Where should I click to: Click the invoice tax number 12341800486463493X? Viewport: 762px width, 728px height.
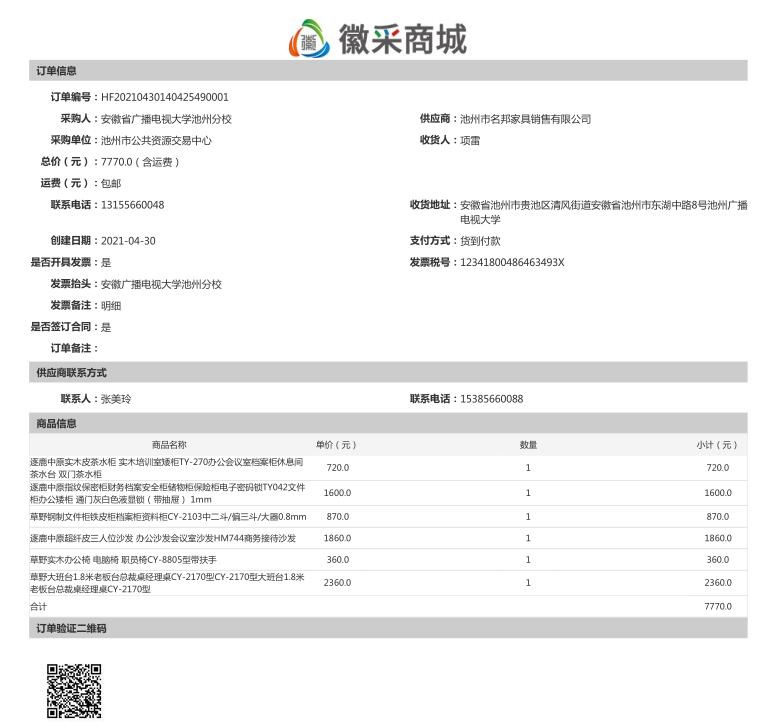click(x=512, y=262)
